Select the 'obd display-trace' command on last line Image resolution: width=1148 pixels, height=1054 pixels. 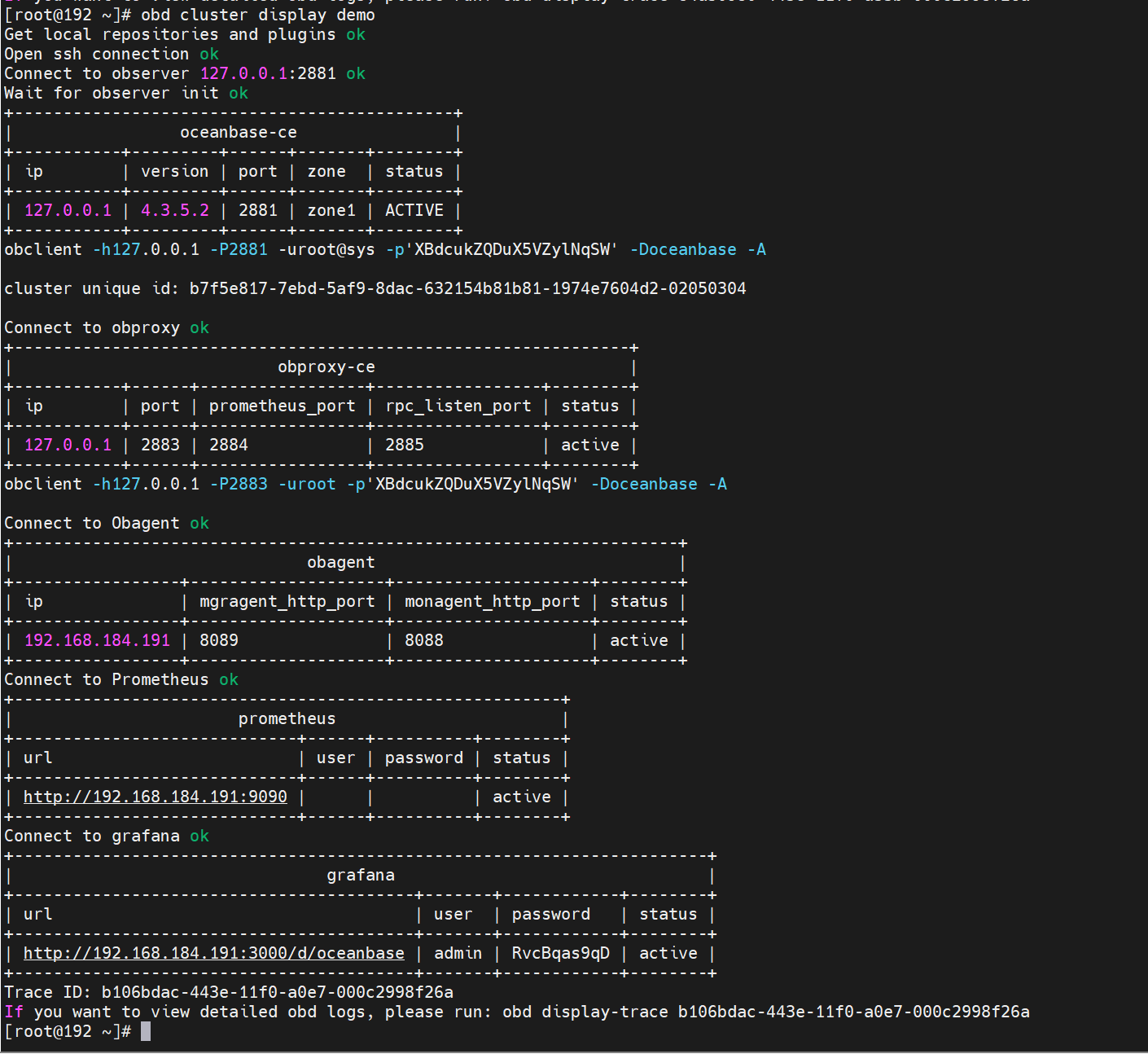click(x=766, y=1012)
